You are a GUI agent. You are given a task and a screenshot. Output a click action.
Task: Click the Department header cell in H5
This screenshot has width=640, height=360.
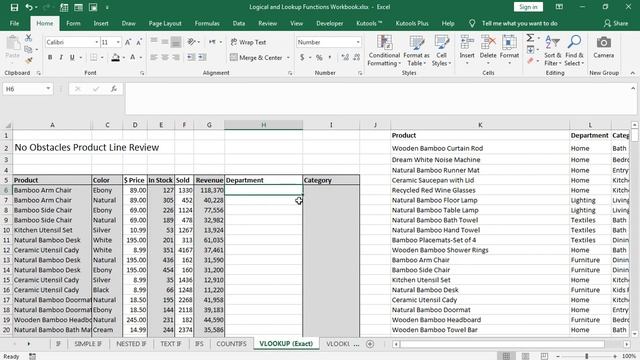(263, 180)
